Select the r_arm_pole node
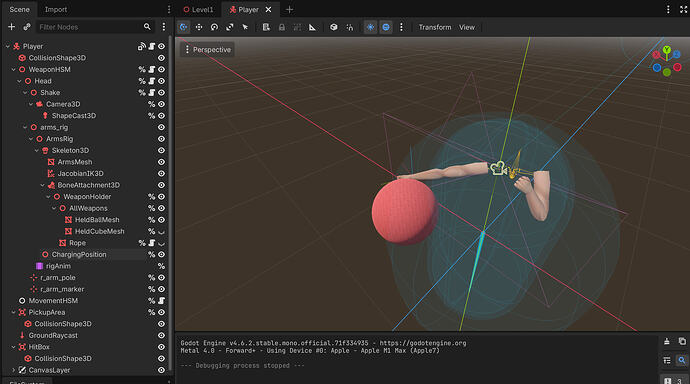This screenshot has height=384, width=690. 58,278
